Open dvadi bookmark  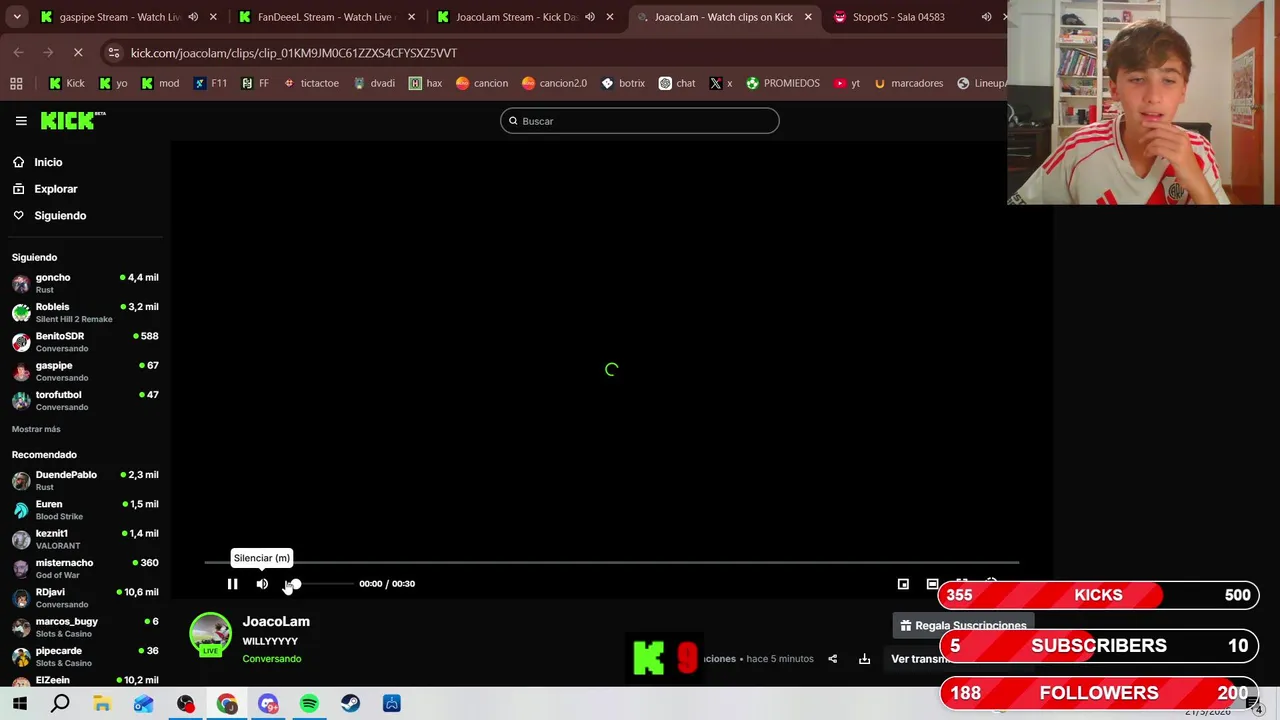tap(374, 83)
